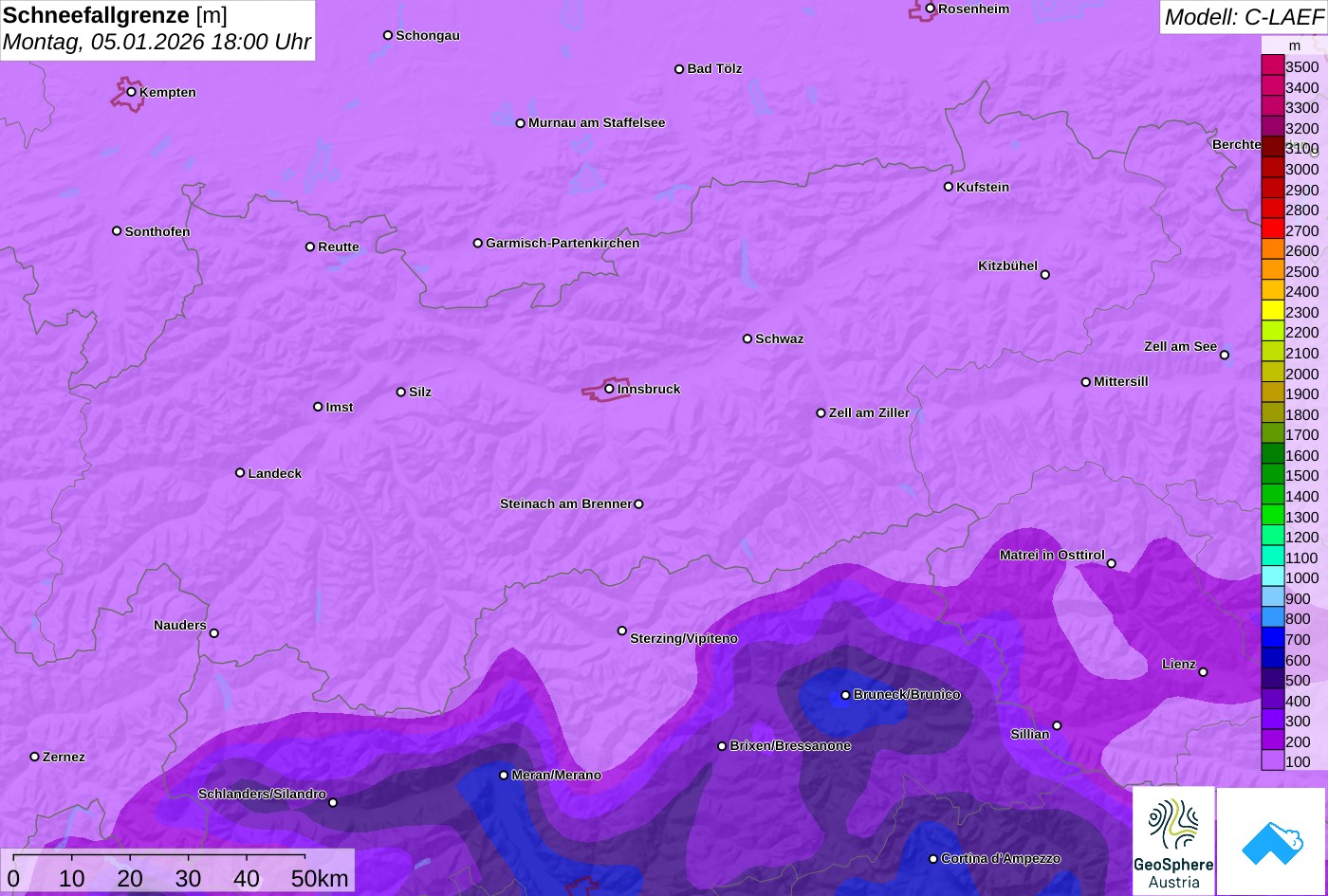Click the 50km scale bar label
Viewport: 1328px width, 896px height.
(320, 879)
